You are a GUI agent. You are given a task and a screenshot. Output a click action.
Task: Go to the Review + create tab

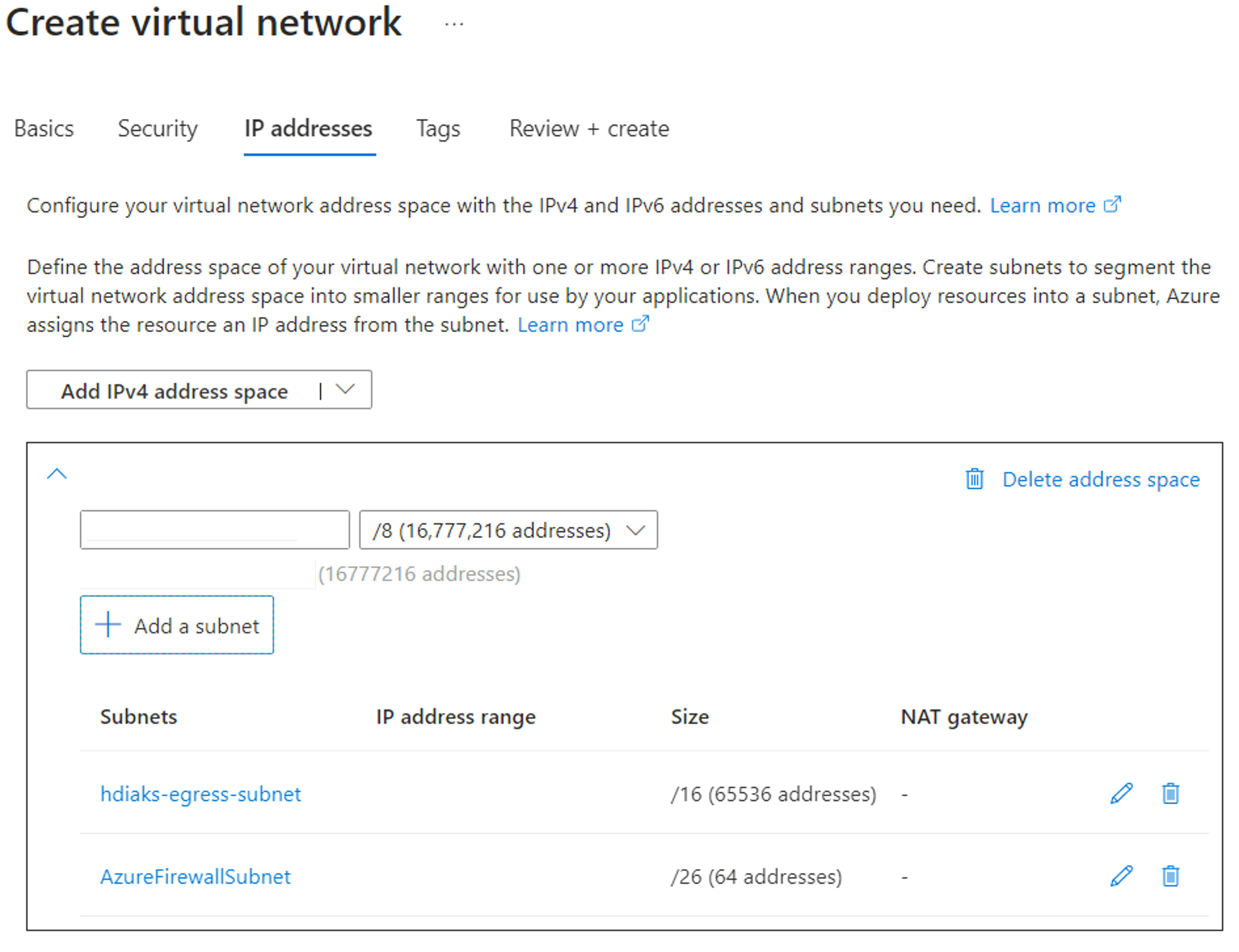[589, 129]
